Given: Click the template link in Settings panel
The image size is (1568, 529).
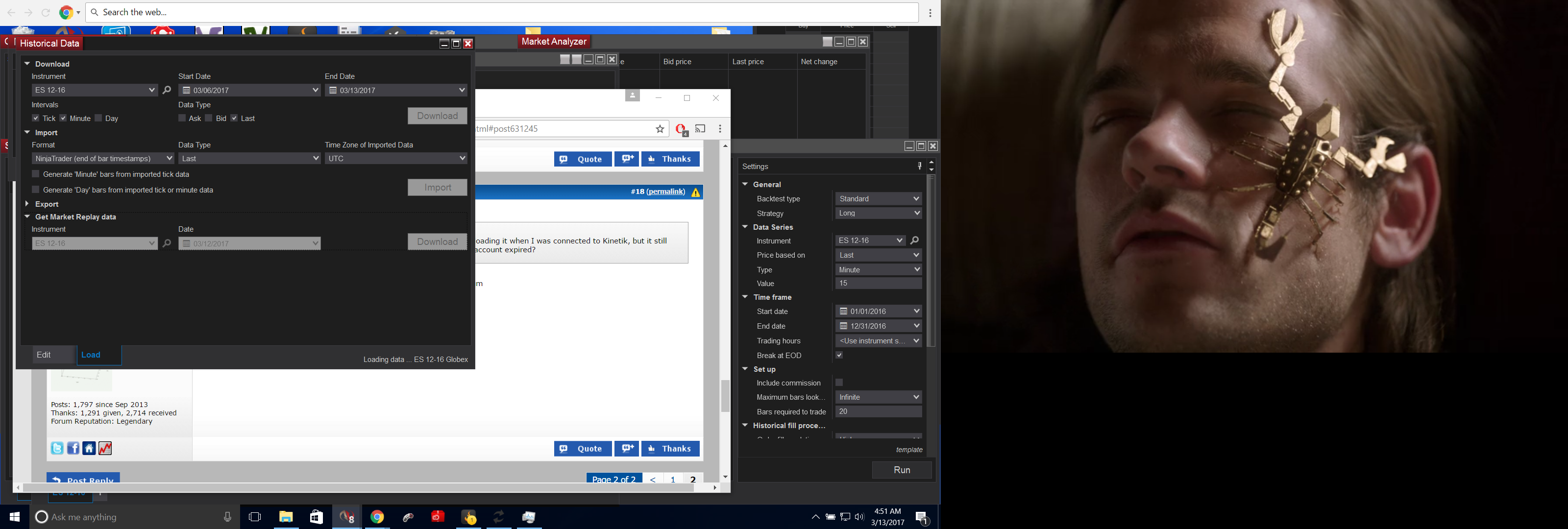Looking at the screenshot, I should pos(909,450).
